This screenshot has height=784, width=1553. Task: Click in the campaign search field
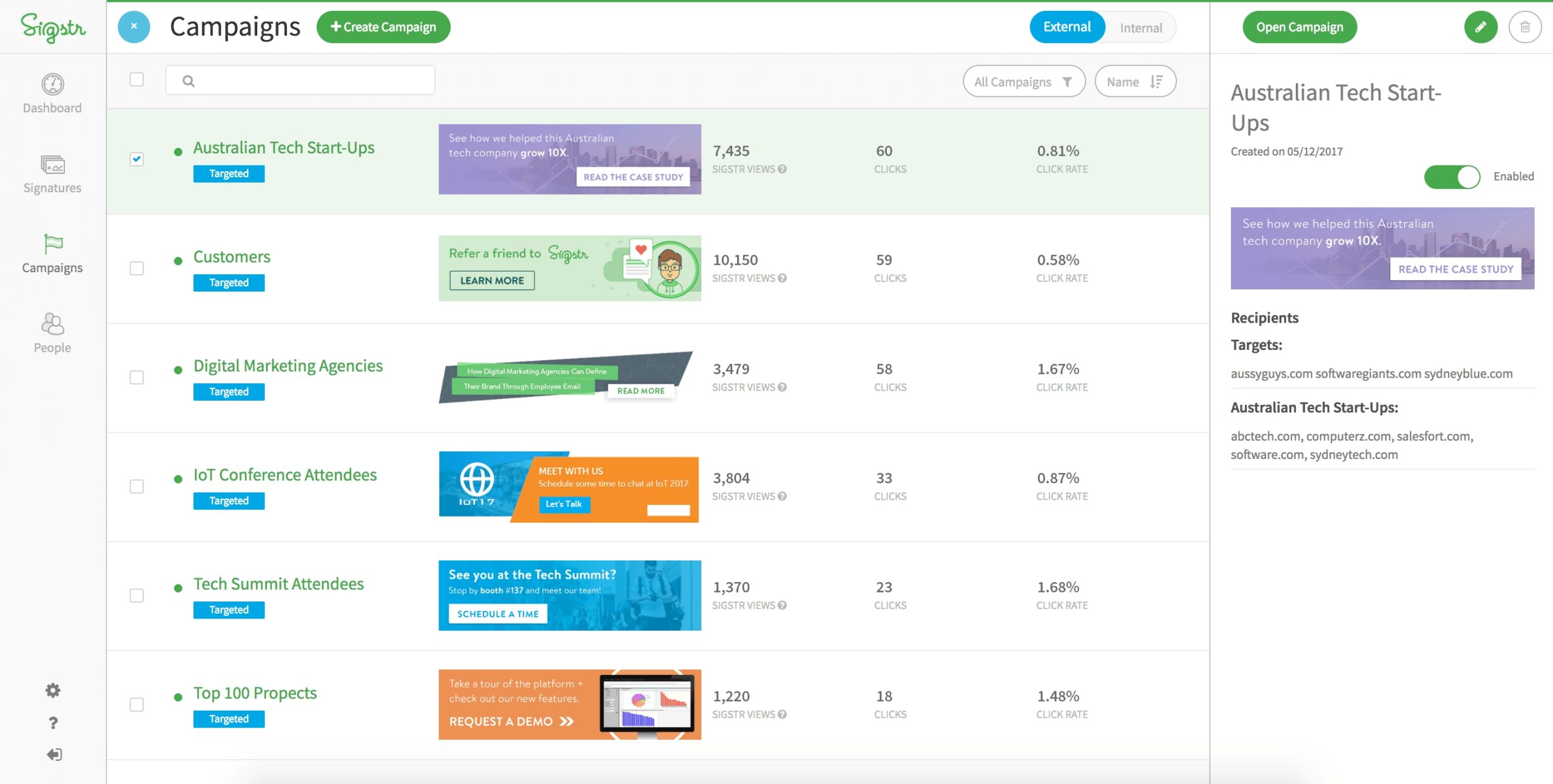tap(300, 80)
